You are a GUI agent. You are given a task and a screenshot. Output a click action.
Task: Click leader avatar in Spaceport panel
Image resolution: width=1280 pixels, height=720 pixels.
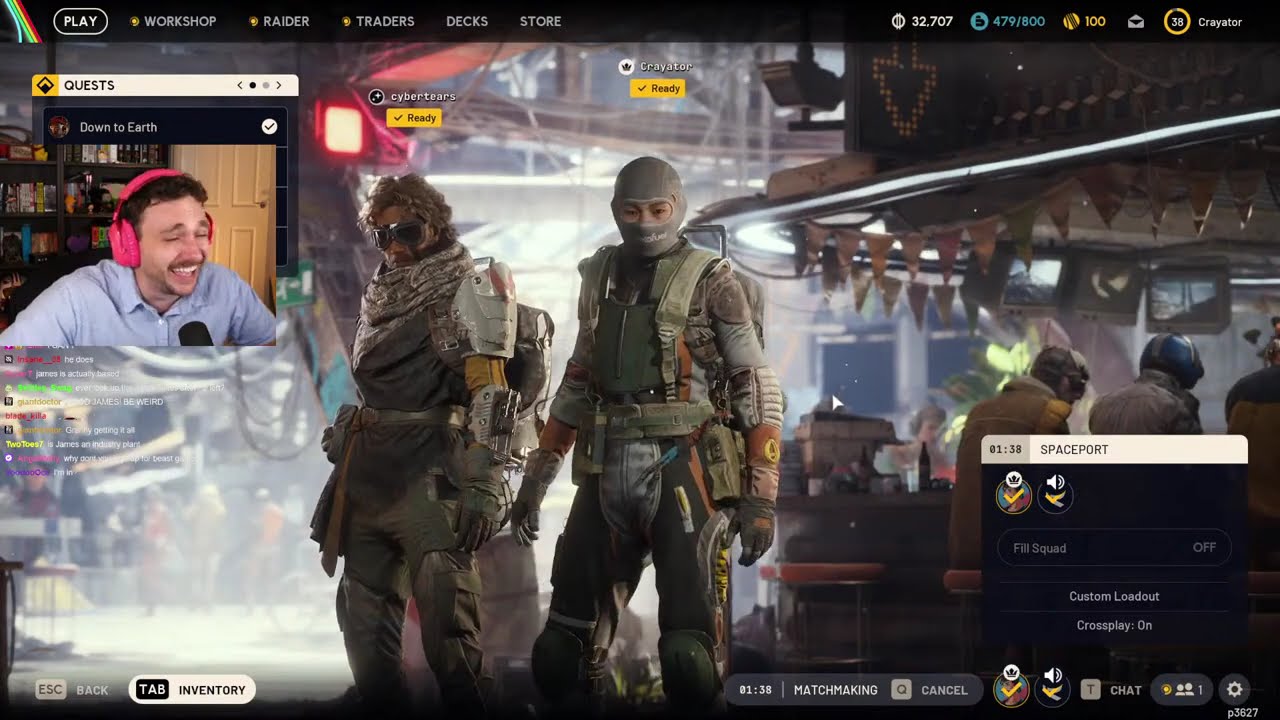click(1014, 494)
